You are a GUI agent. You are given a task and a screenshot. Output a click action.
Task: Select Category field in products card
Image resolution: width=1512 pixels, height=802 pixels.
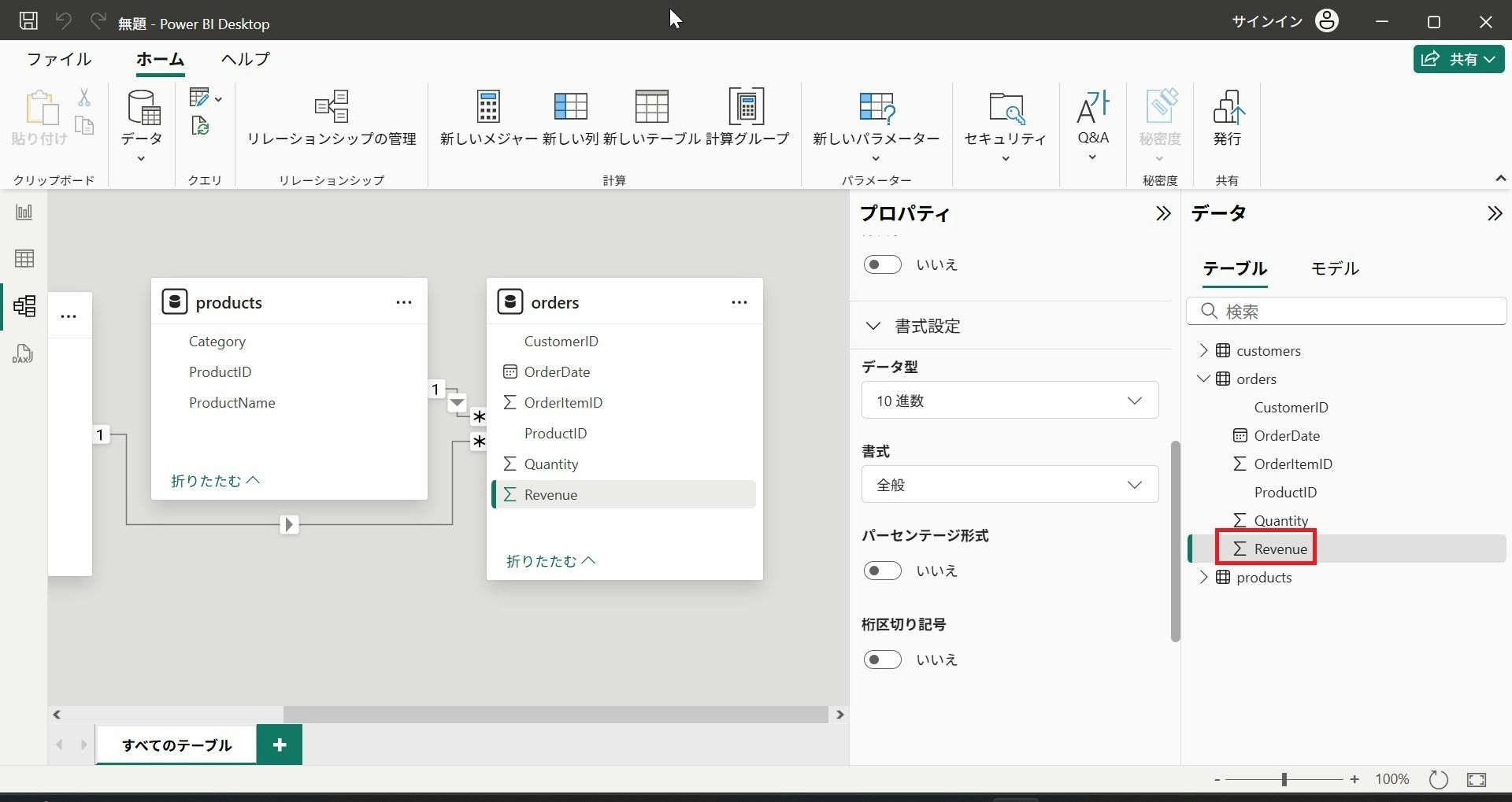click(x=217, y=341)
